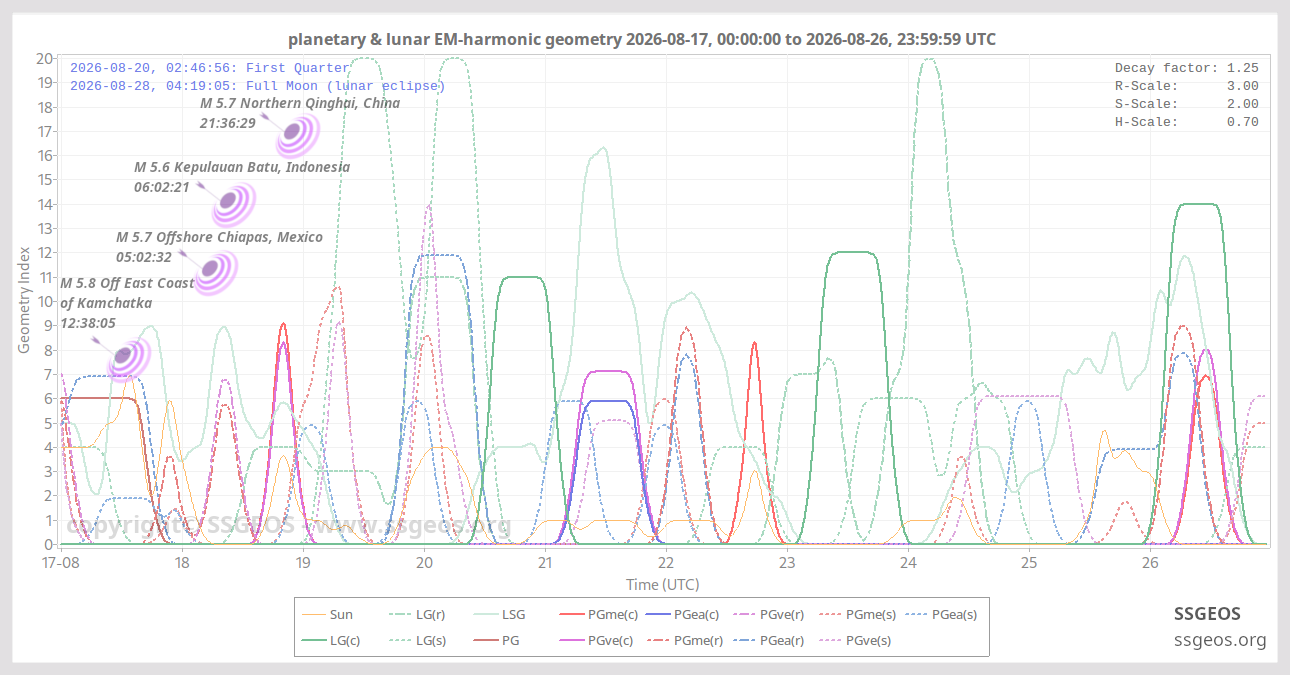
Task: Click the 12:38:05 Kamchatka time label
Action: pyautogui.click(x=88, y=323)
